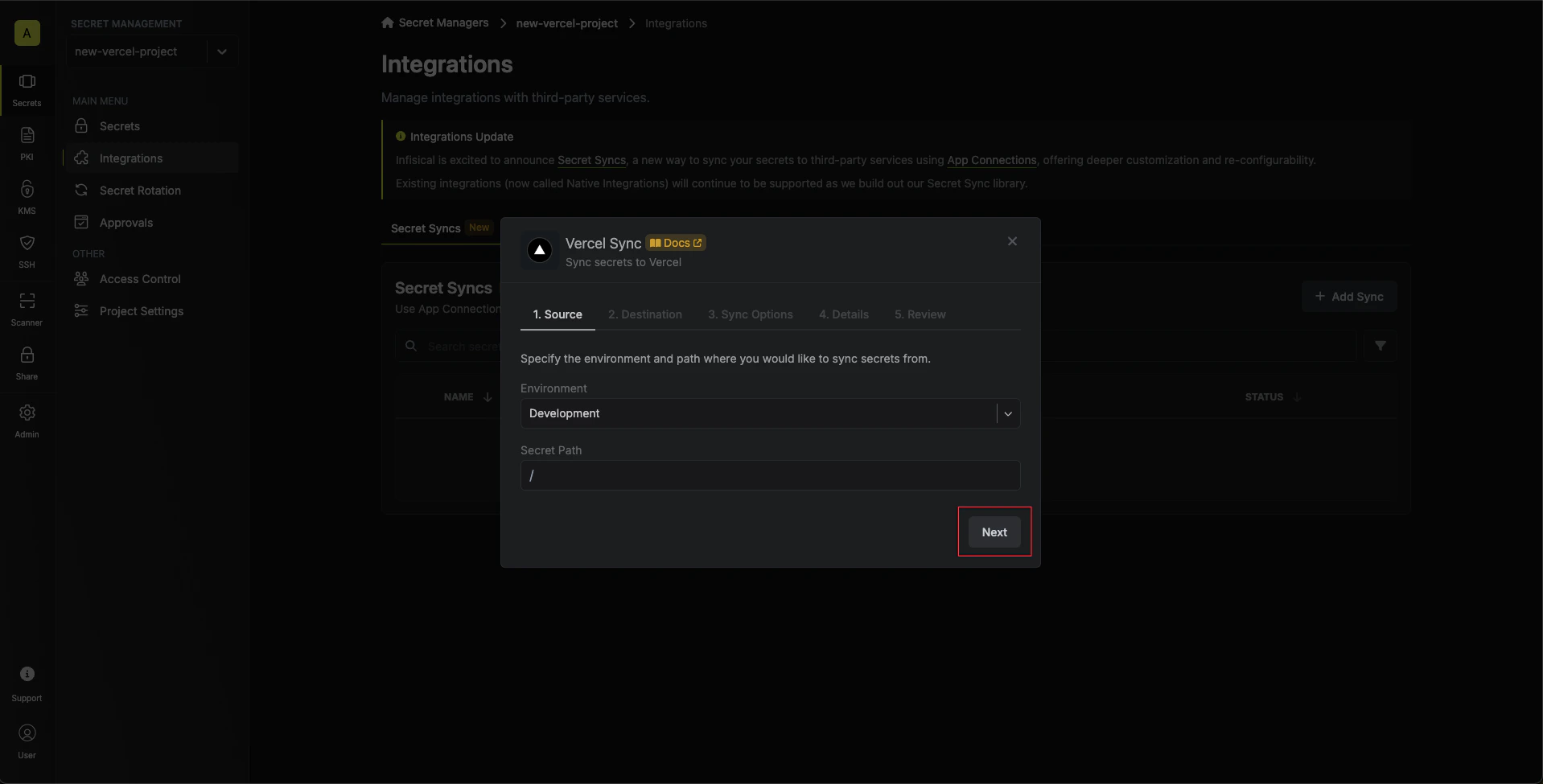Click the Next button
The height and width of the screenshot is (784, 1543).
click(994, 532)
